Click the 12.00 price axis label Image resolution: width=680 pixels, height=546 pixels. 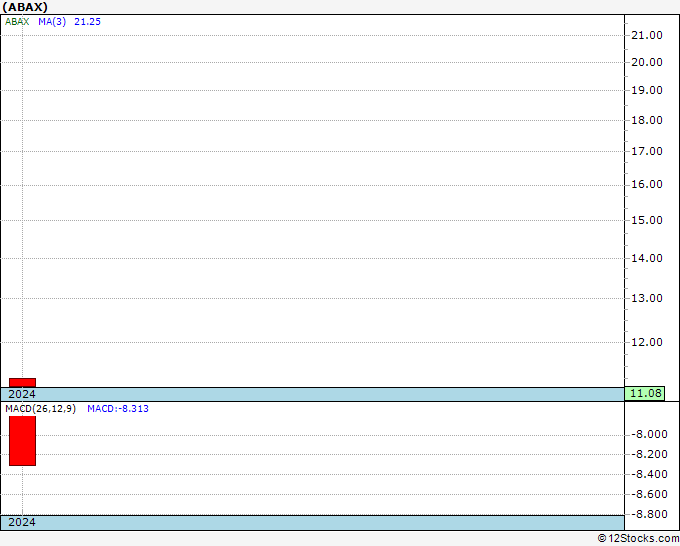647,343
